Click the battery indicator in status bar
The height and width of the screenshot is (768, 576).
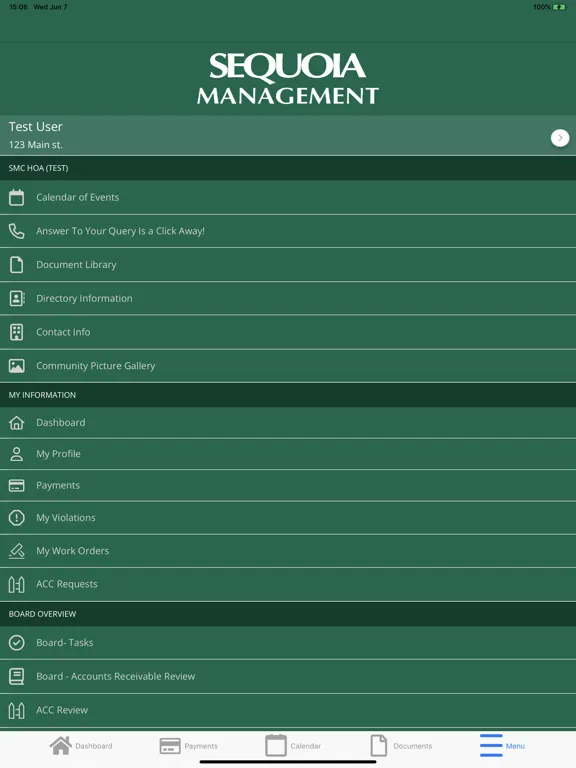tap(559, 7)
